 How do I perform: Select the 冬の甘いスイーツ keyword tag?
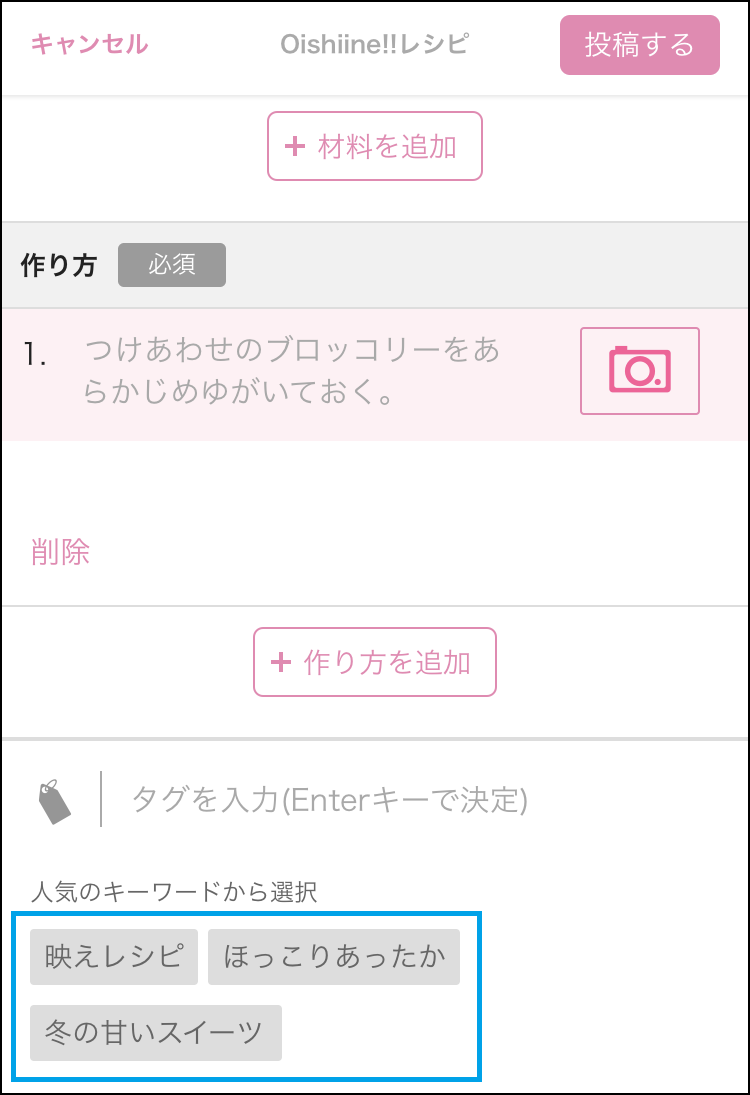156,1033
